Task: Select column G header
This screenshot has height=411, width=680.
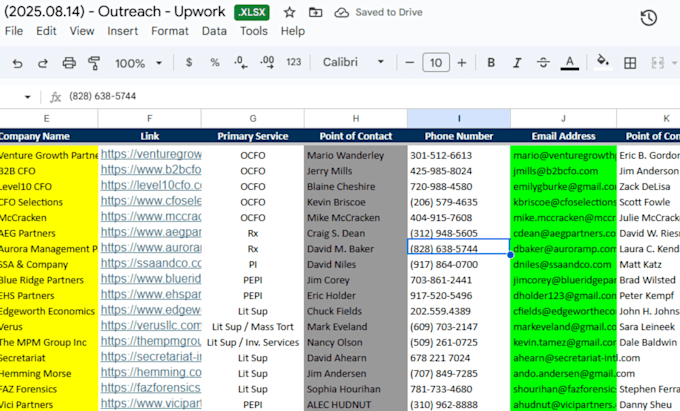Action: (253, 118)
